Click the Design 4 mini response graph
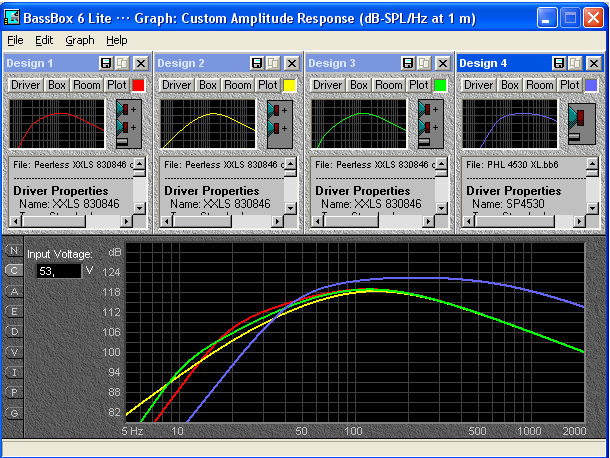 pos(510,124)
